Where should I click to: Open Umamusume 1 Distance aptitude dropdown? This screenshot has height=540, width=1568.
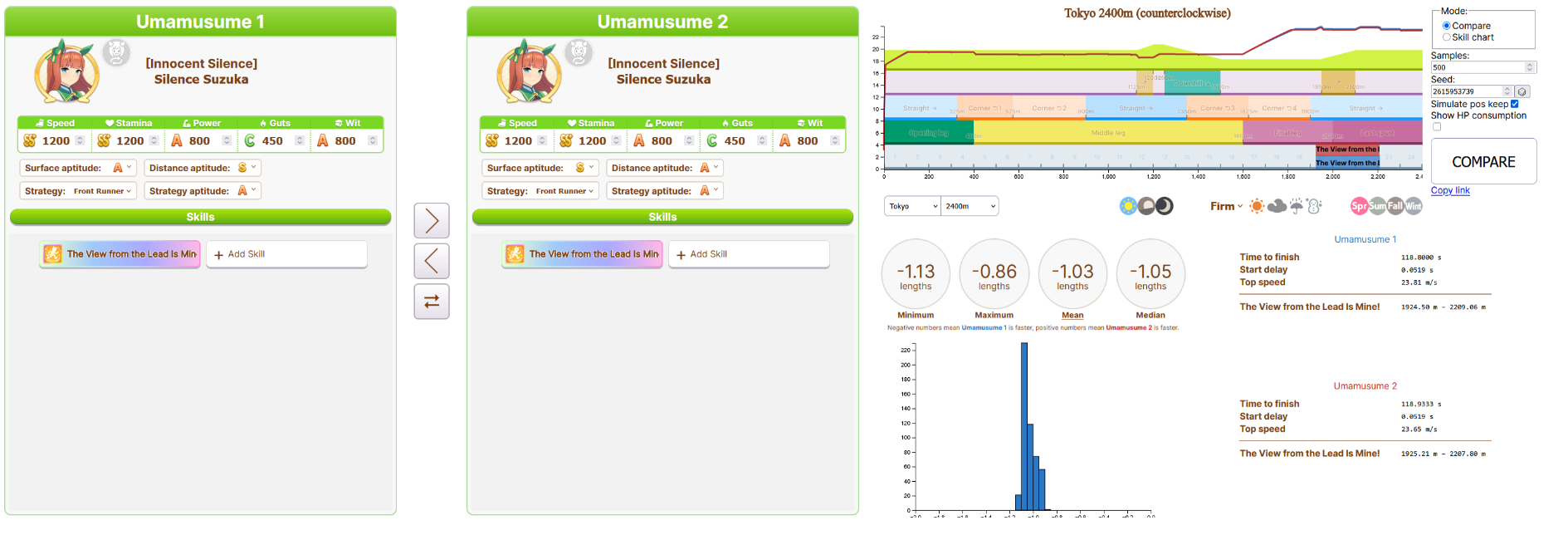pyautogui.click(x=203, y=168)
